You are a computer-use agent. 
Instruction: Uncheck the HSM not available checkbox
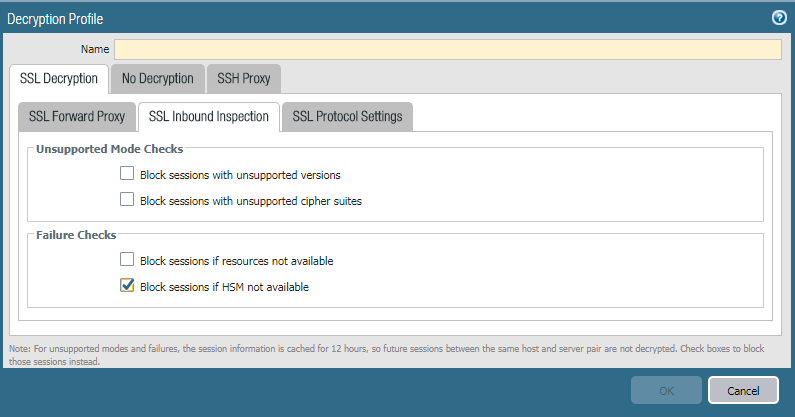click(127, 286)
